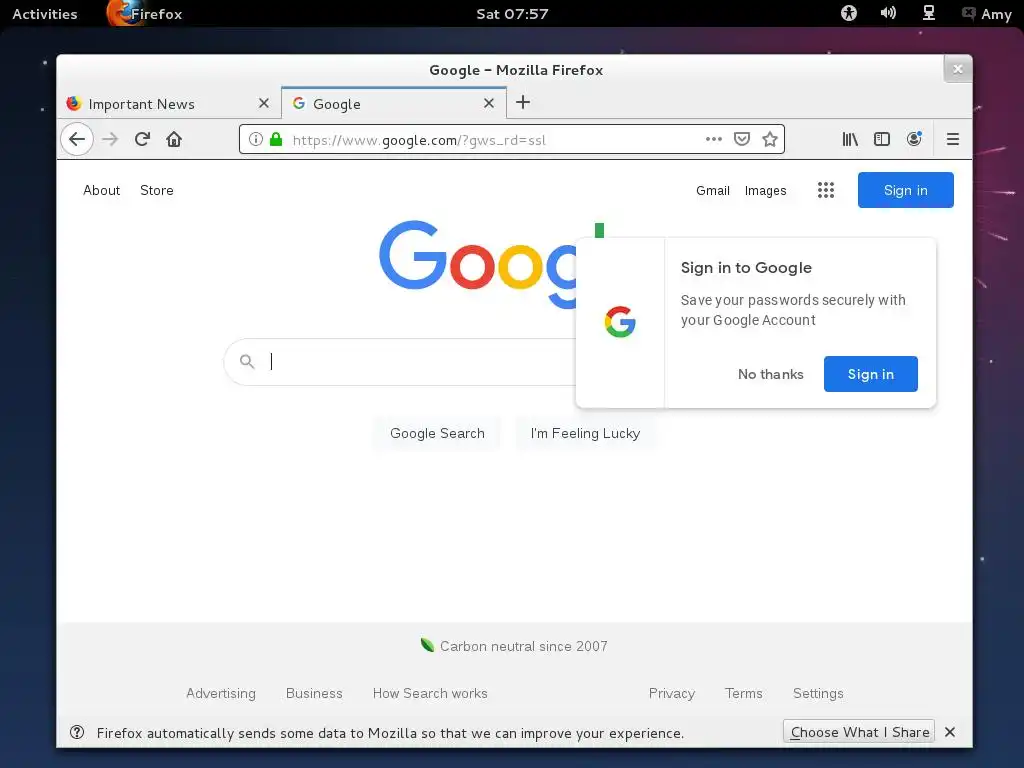This screenshot has height=768, width=1024.
Task: Close the Important News tab
Action: 264,103
